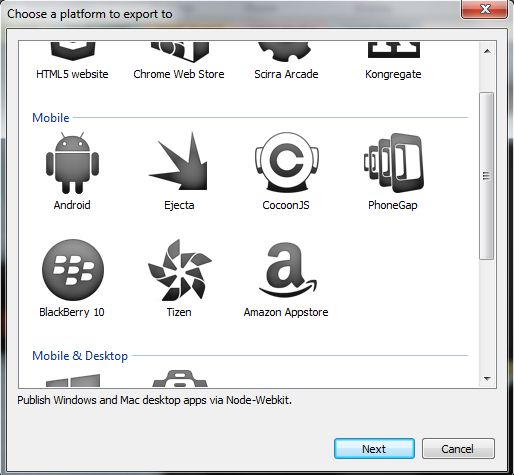The width and height of the screenshot is (514, 475).
Task: Pick the Kongregate platform icon
Action: [394, 50]
